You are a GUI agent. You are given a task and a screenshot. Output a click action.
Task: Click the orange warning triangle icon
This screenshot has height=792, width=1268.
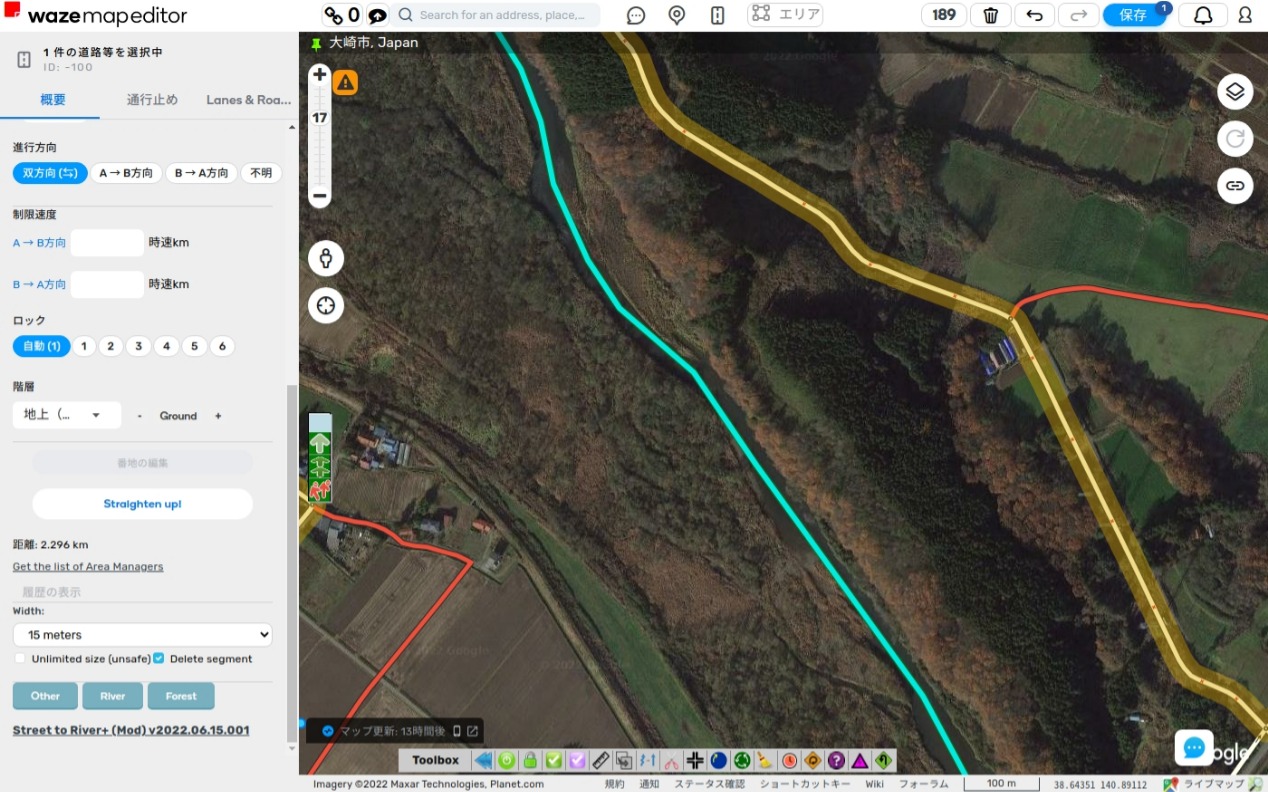click(x=346, y=83)
